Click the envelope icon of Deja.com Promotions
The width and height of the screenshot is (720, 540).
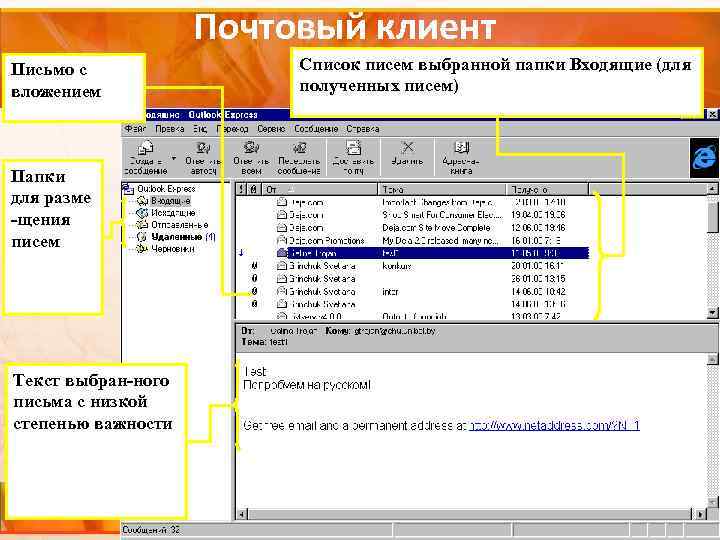282,240
